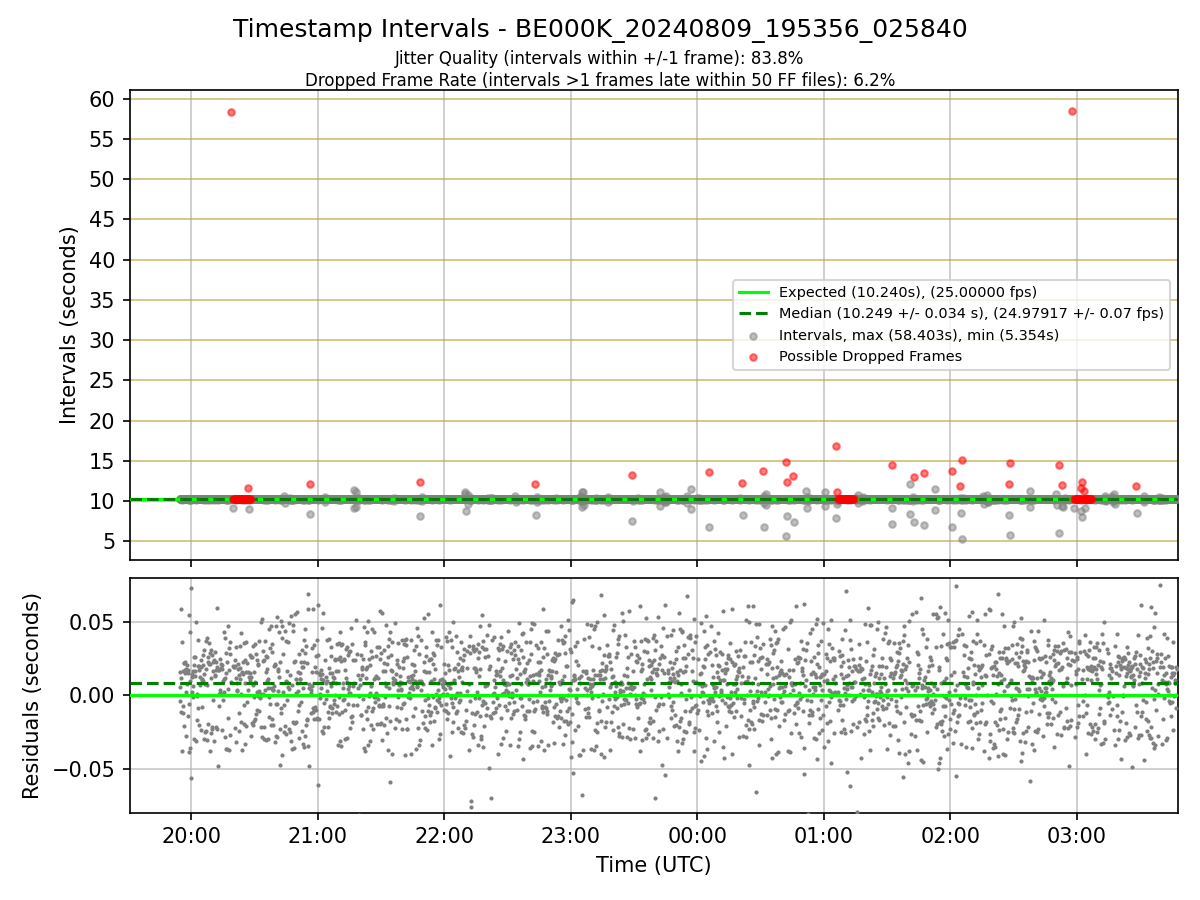Click the red outlier point near 58 s before 03:00
This screenshot has height=900, width=1200.
[1072, 111]
